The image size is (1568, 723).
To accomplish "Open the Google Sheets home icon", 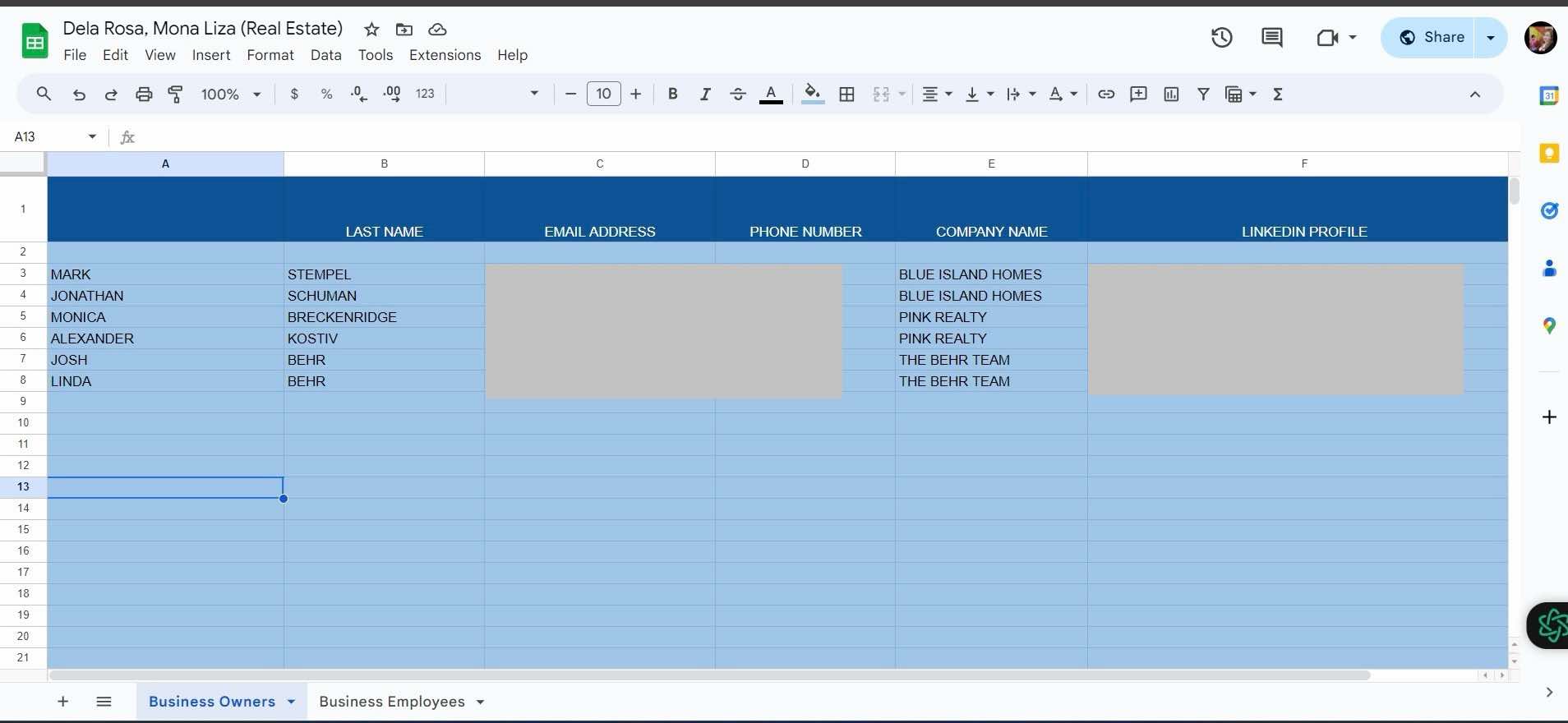I will tap(35, 41).
